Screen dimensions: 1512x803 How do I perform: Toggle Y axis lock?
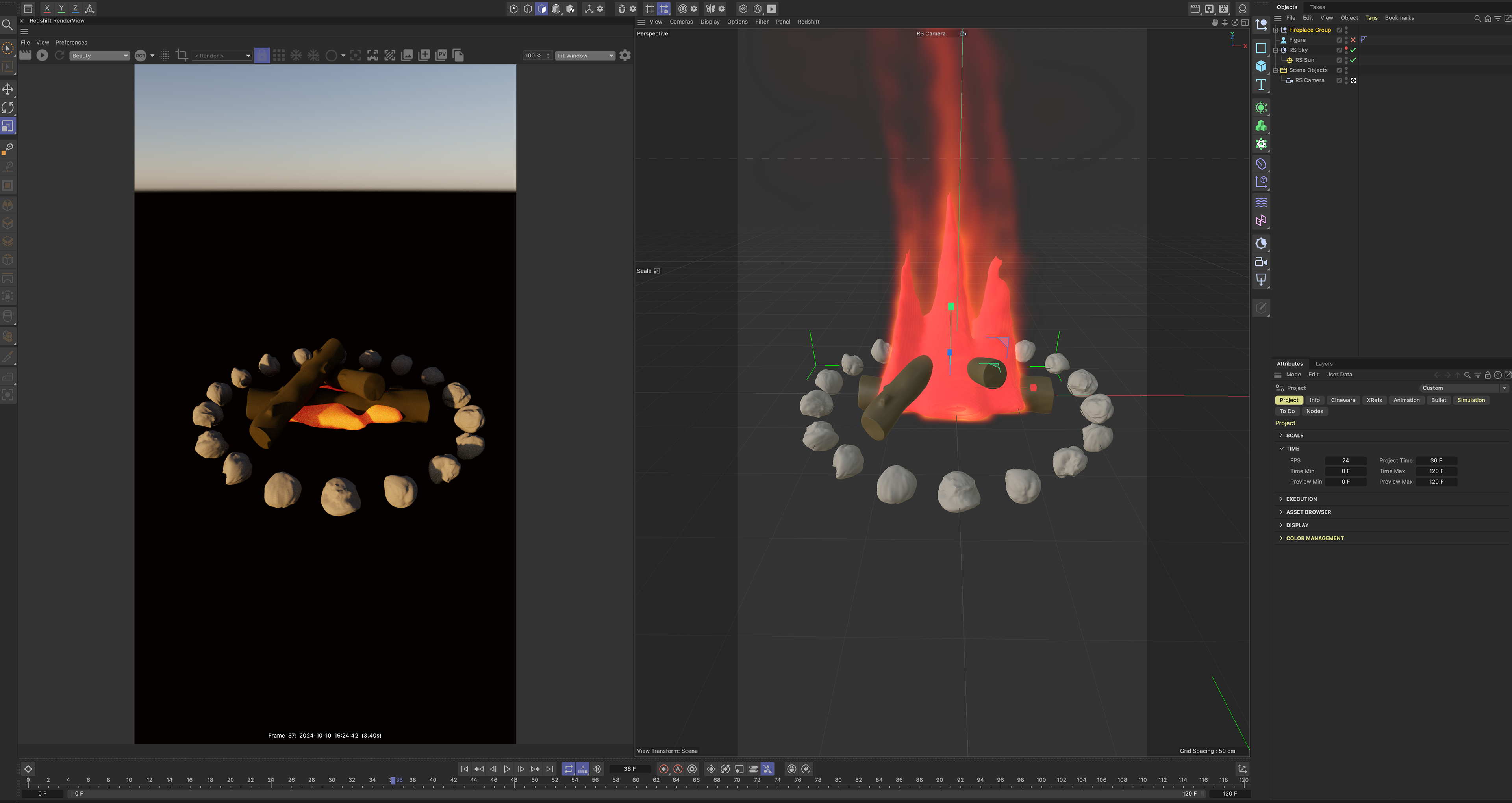click(x=61, y=8)
